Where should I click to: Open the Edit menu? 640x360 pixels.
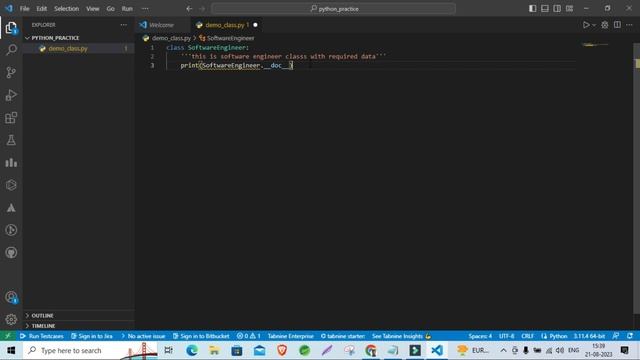tap(42, 9)
